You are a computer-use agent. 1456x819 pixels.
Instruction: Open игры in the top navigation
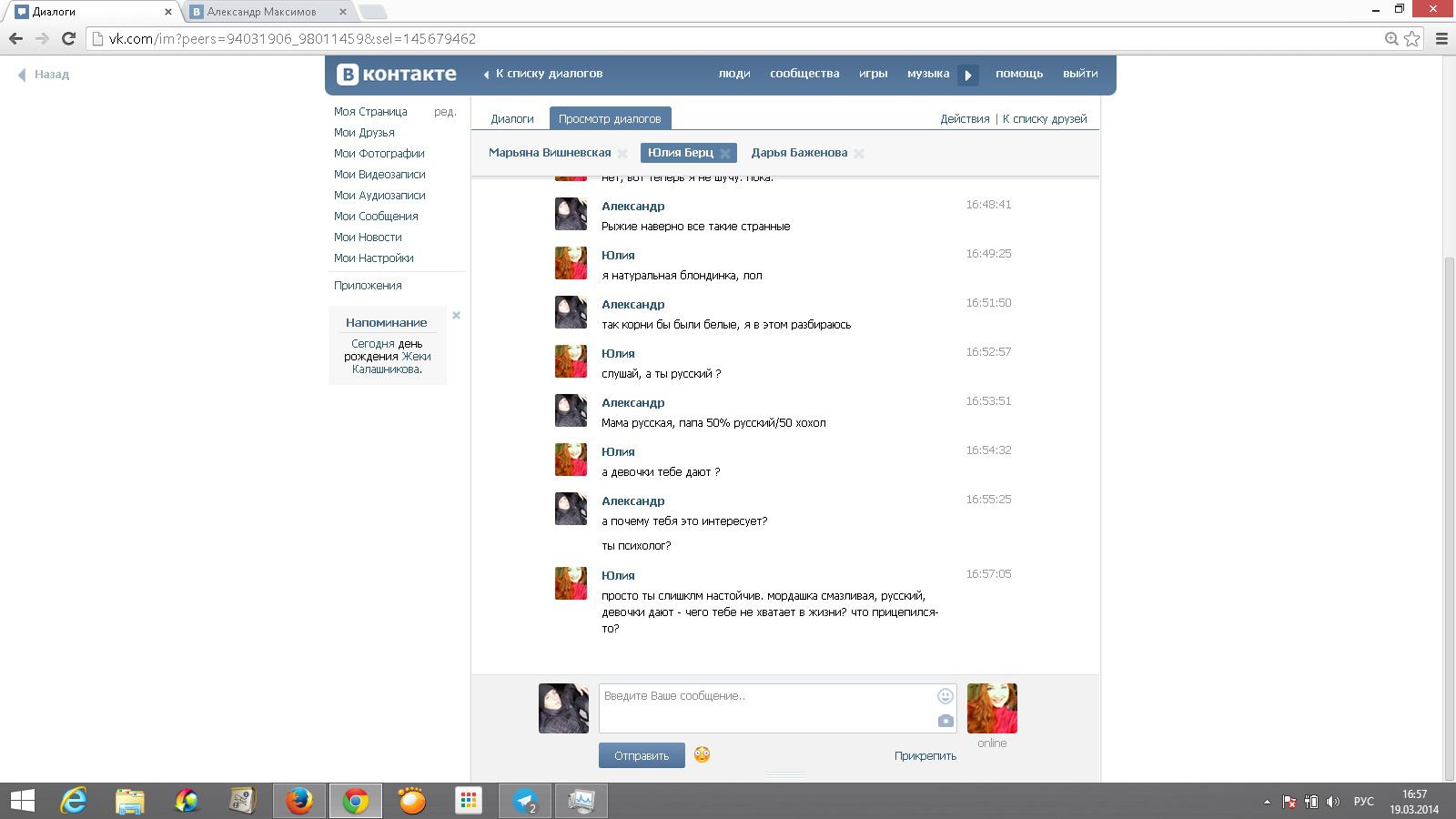coord(874,74)
